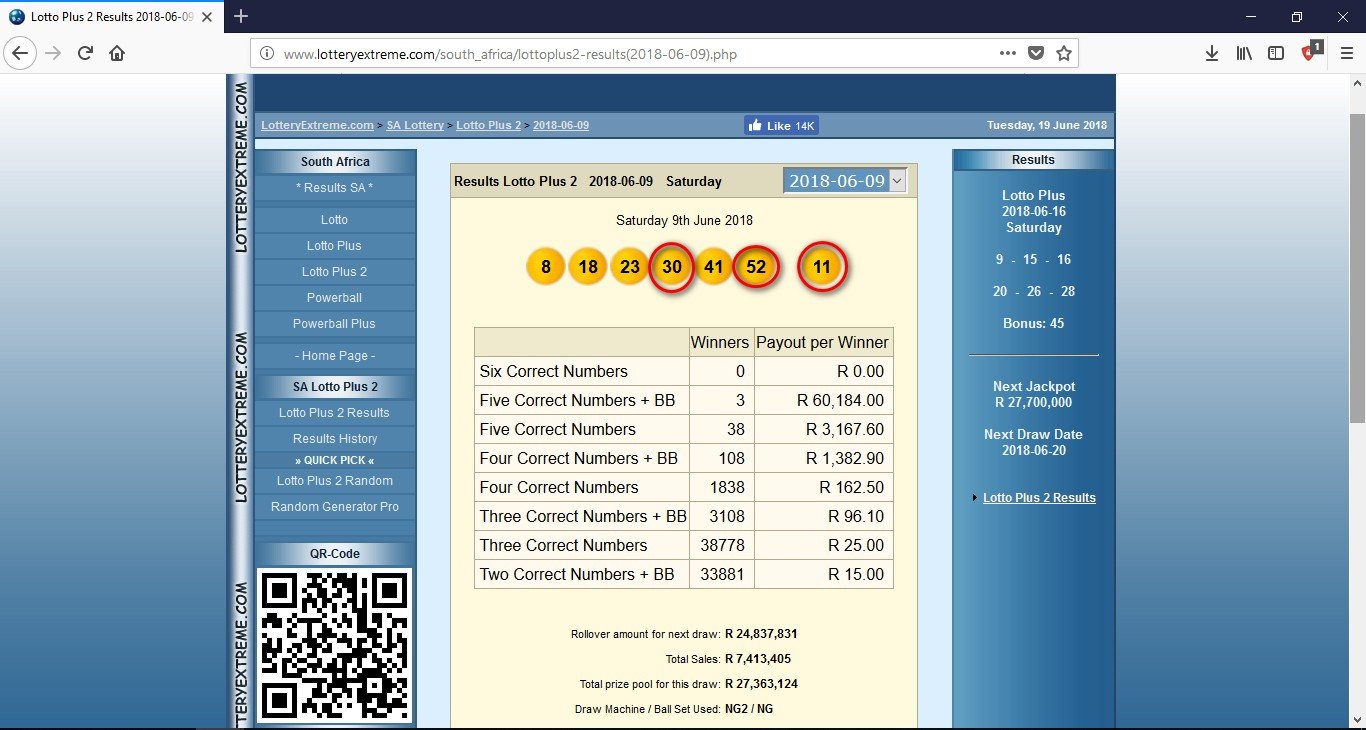Open a new tab with plus icon
1366x730 pixels.
pos(240,16)
